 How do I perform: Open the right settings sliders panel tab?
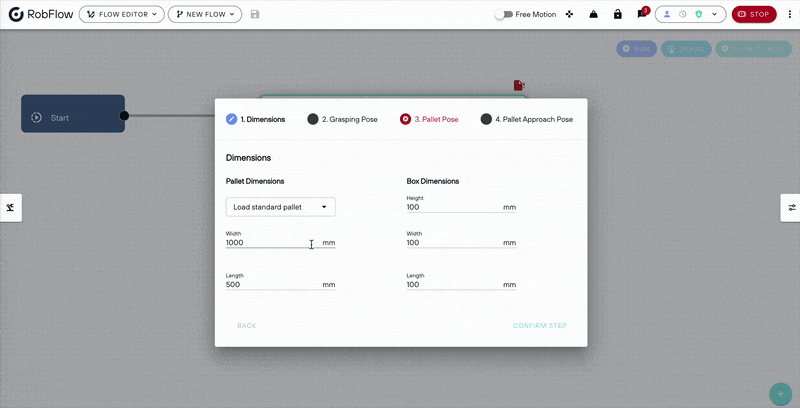tap(791, 208)
